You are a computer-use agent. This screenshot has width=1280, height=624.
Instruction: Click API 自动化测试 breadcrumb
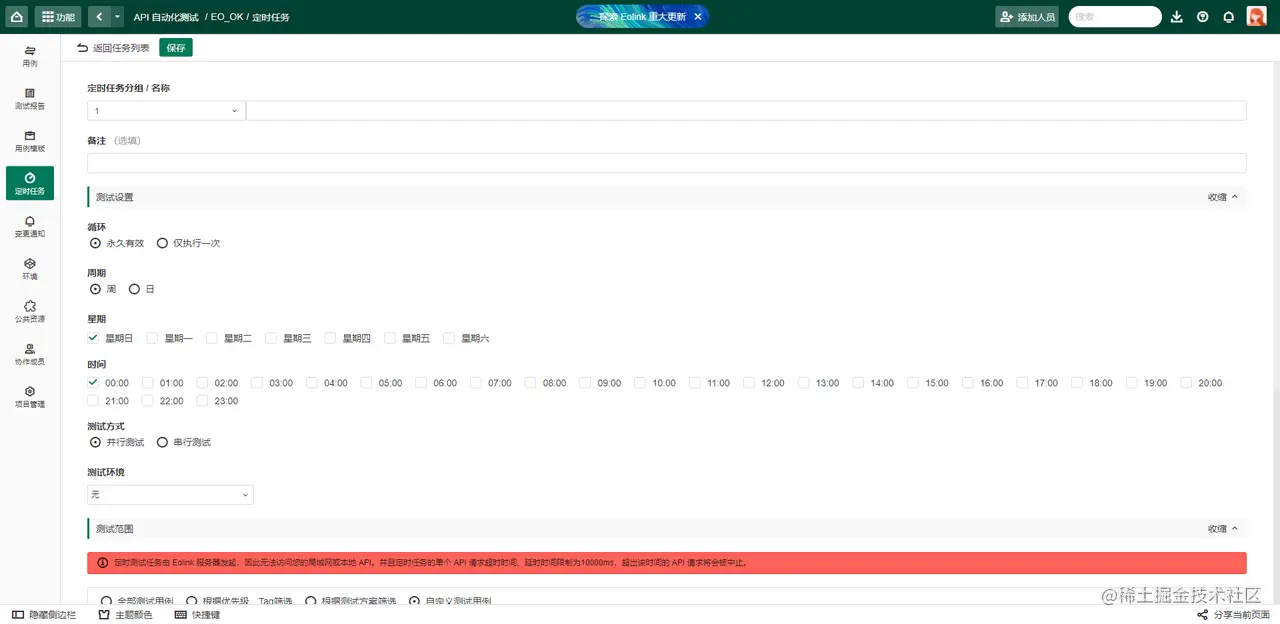click(165, 17)
